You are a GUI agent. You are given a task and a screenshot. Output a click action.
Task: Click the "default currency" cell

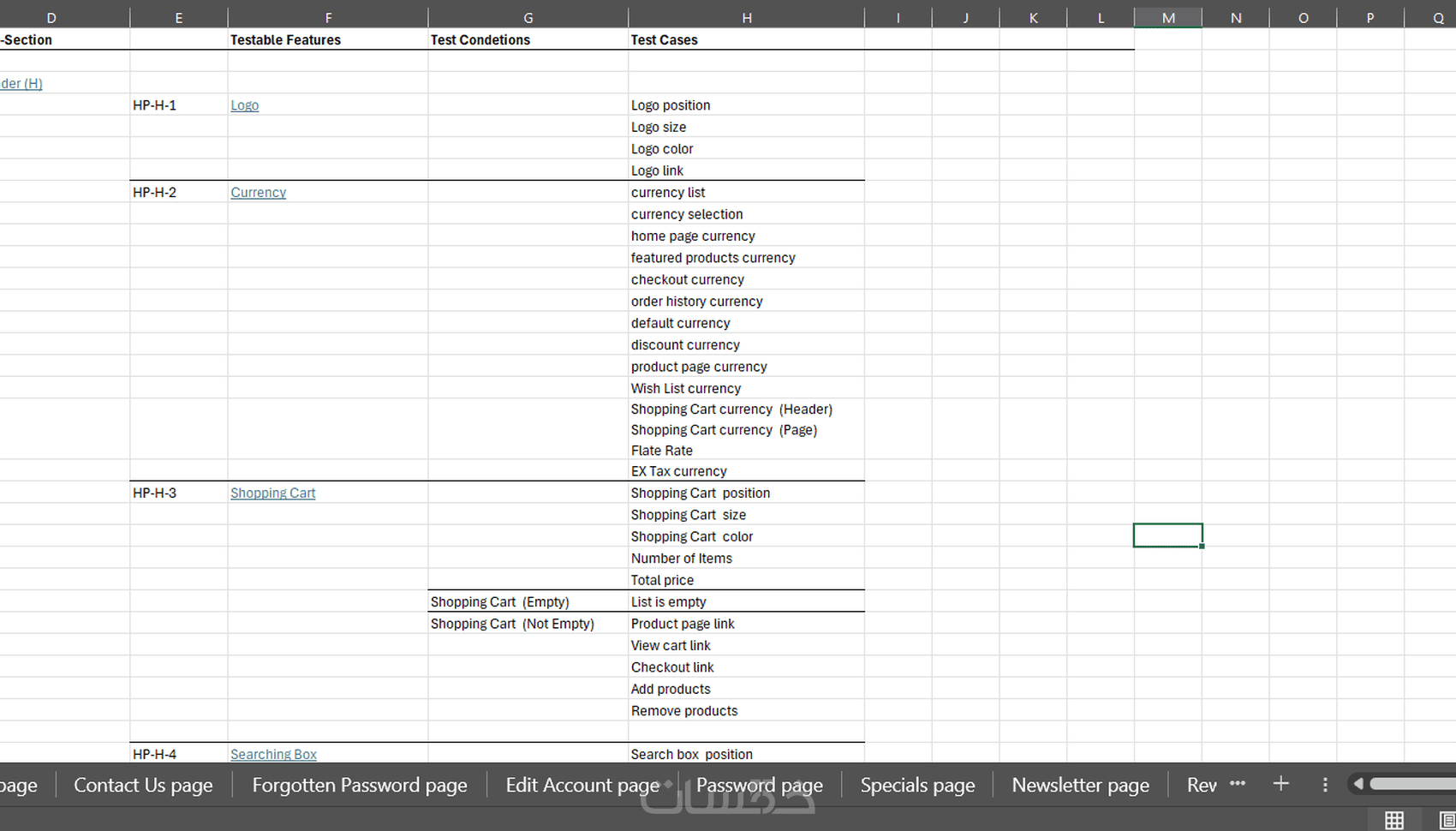pos(747,323)
